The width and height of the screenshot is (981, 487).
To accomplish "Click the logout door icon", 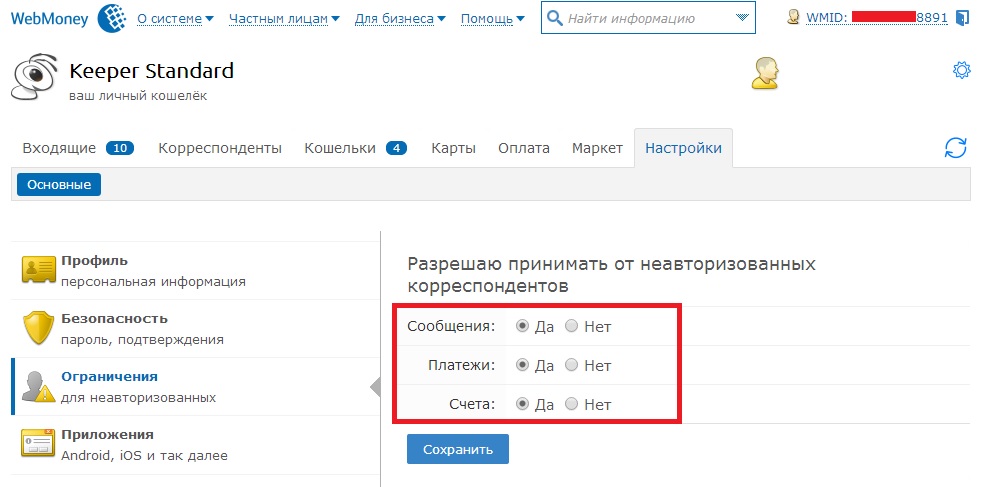I will (962, 18).
